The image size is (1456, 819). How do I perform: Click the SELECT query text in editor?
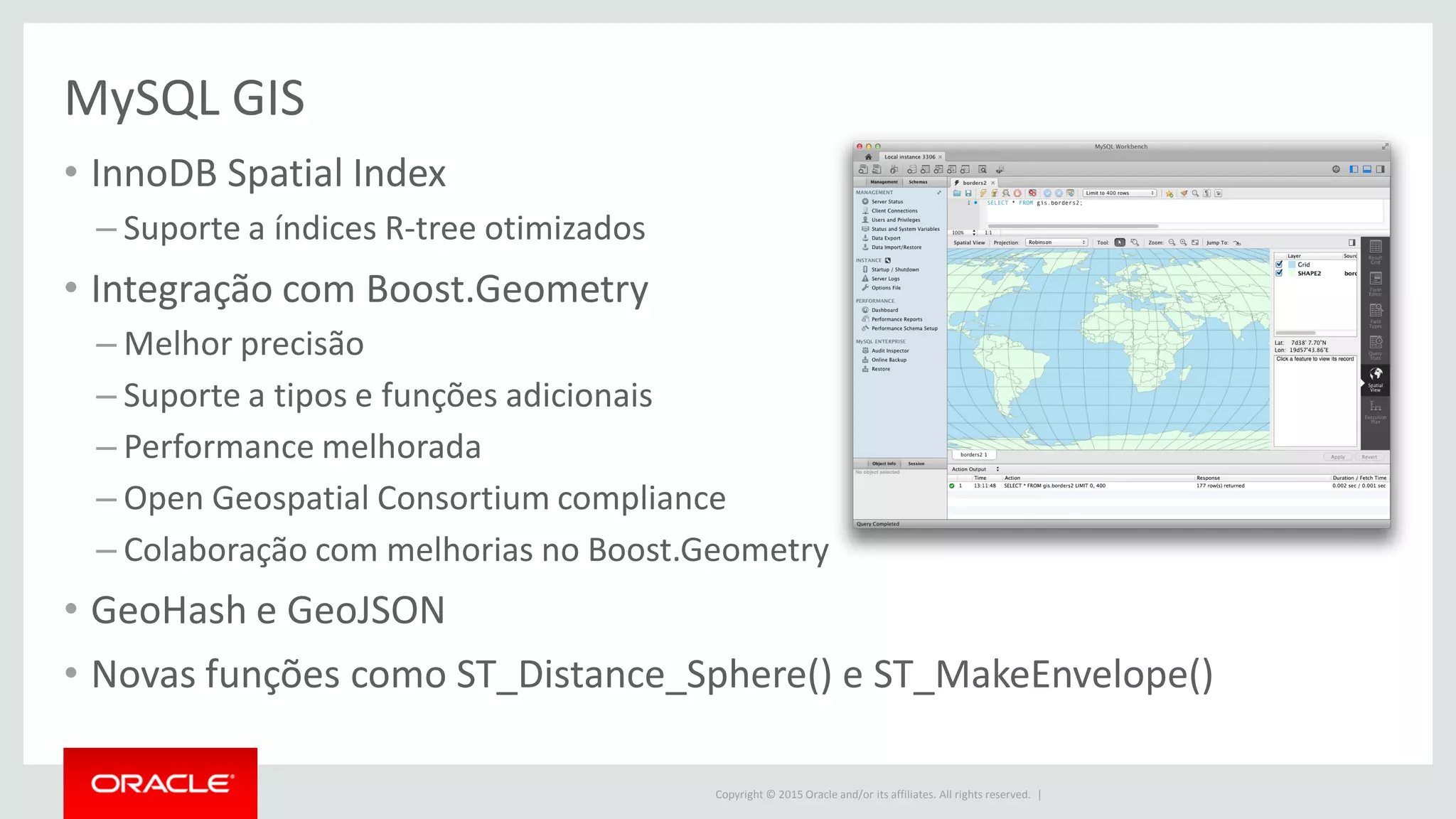(1034, 203)
